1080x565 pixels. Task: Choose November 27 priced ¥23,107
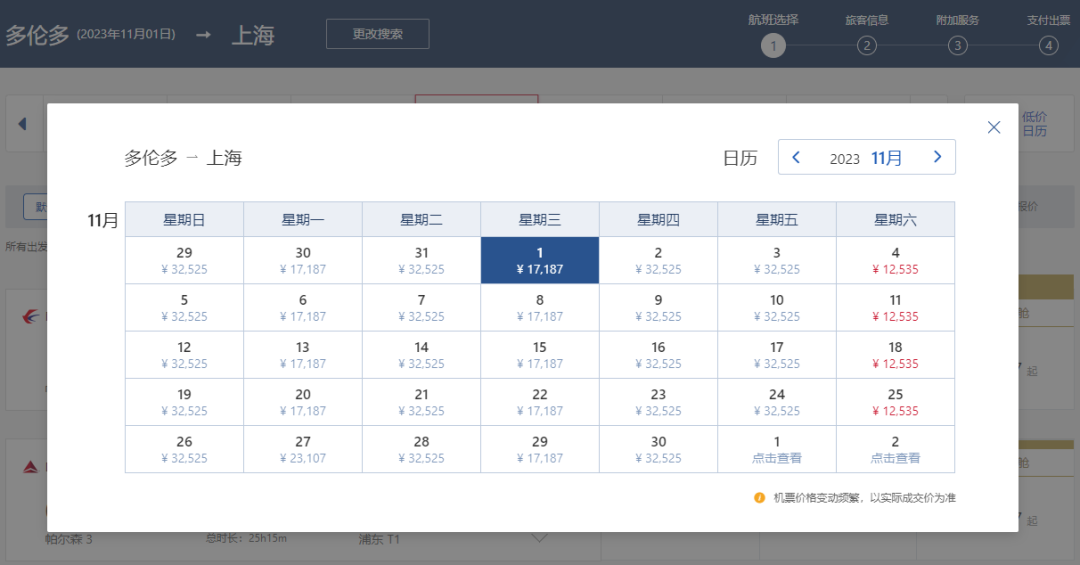click(303, 449)
